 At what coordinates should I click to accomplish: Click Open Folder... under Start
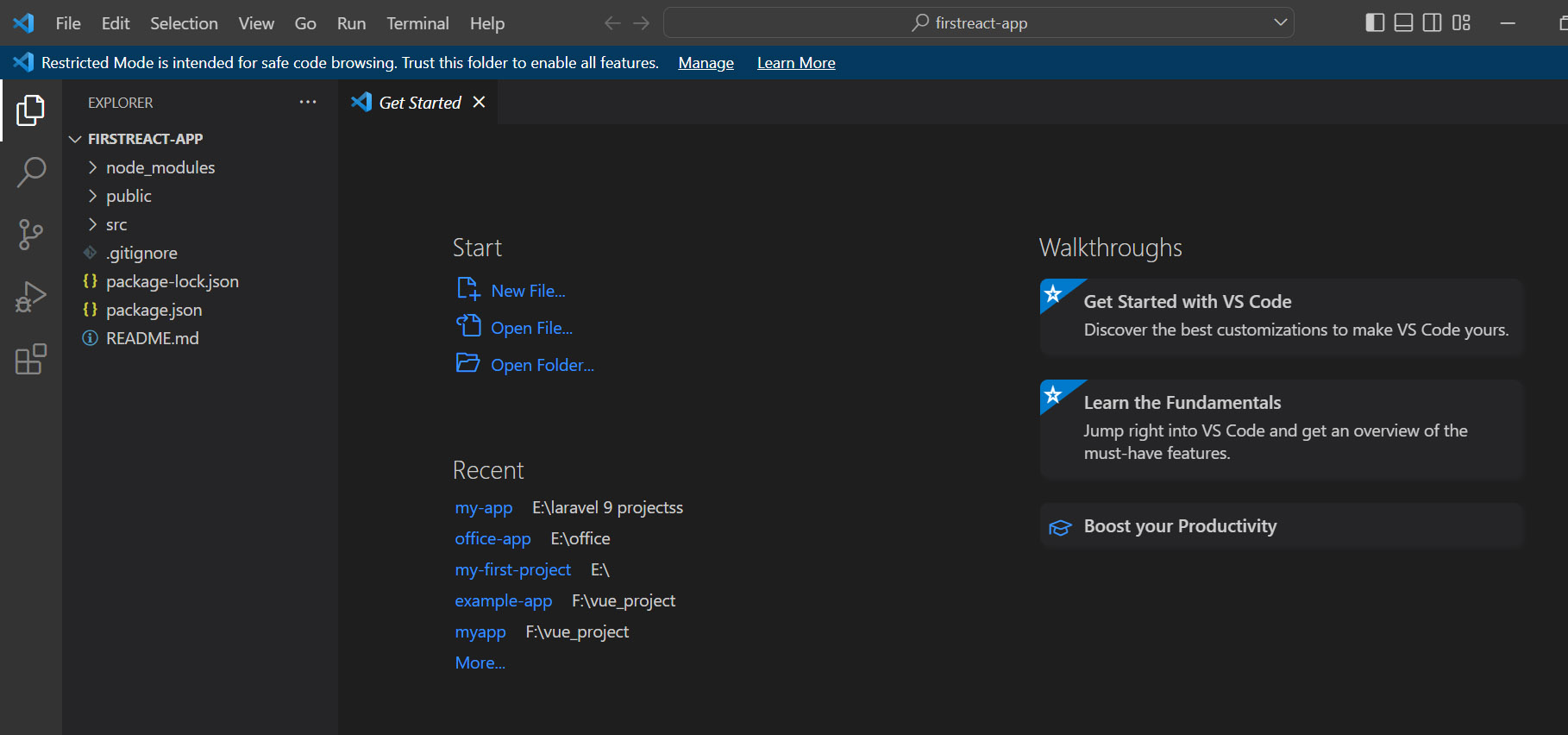coord(542,365)
